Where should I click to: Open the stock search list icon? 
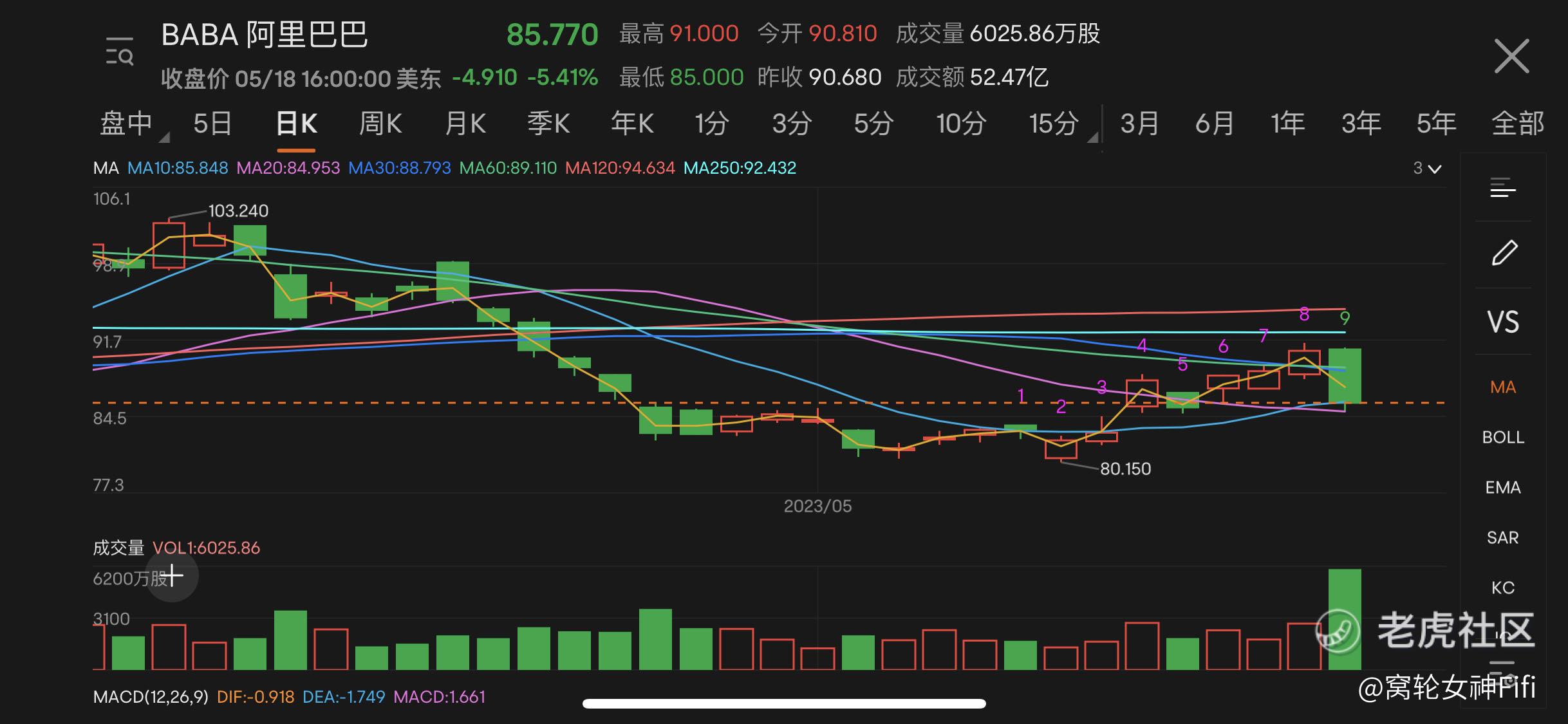coord(120,51)
